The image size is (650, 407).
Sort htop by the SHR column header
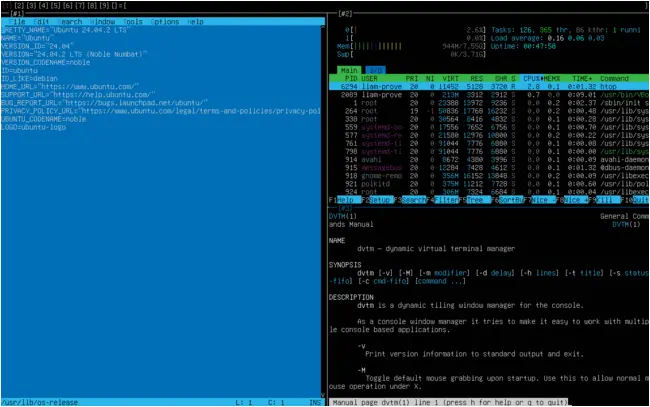pyautogui.click(x=501, y=78)
